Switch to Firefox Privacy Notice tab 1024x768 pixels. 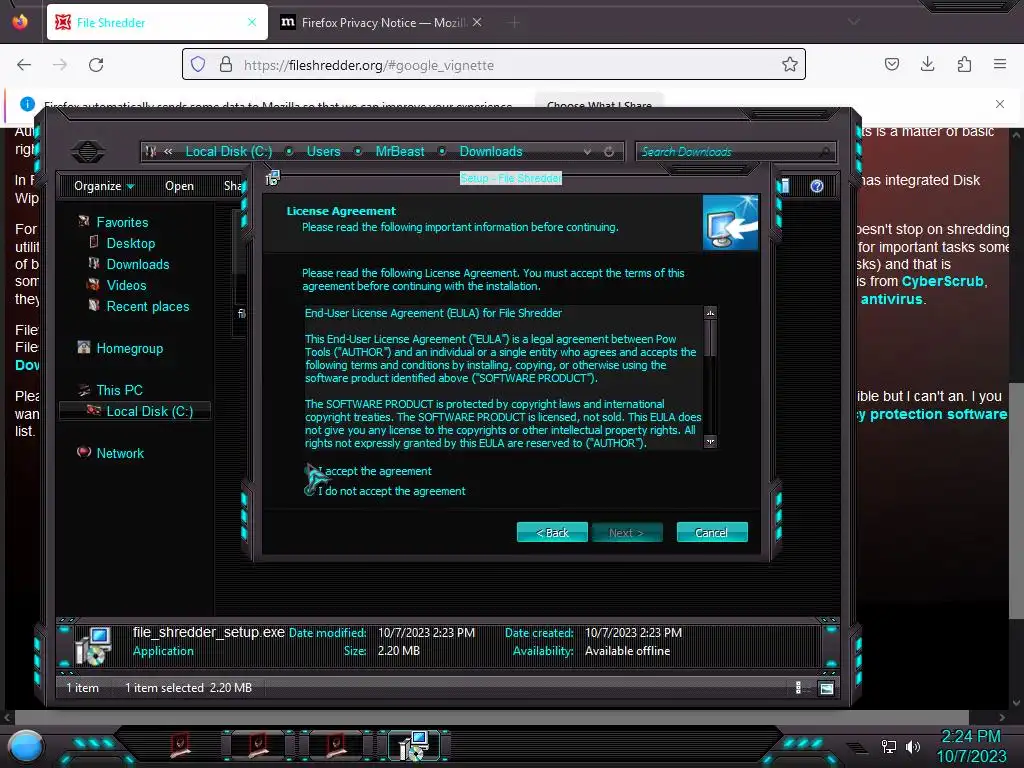tap(382, 22)
